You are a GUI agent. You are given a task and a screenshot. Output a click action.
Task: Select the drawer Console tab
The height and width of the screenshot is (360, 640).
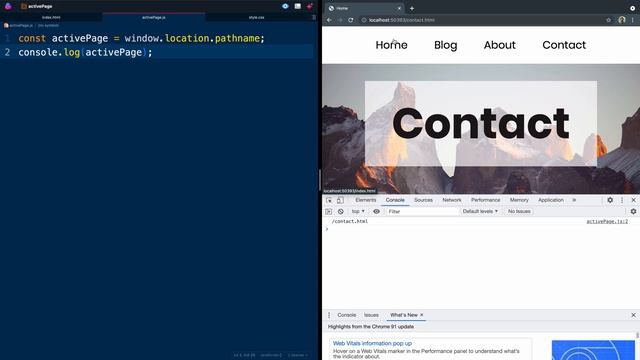tap(347, 315)
